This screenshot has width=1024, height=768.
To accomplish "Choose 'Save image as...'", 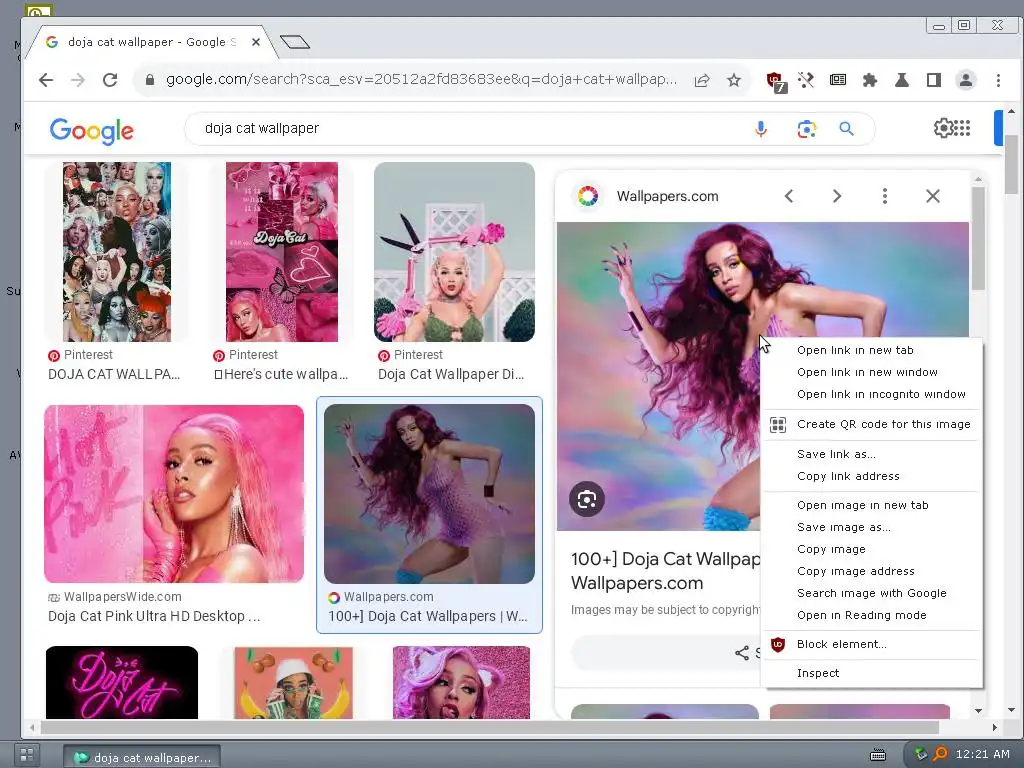I will (872, 528).
